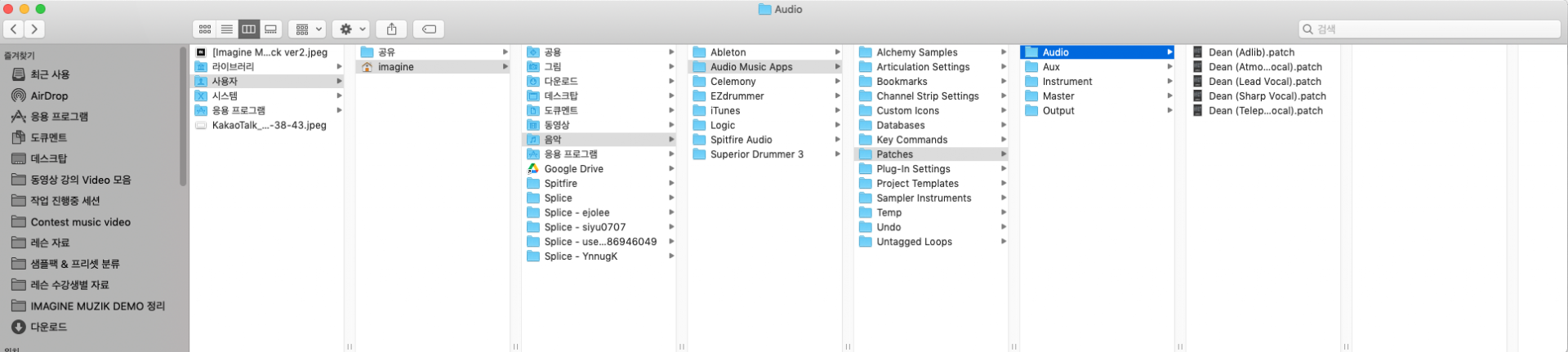Click the search field
The height and width of the screenshot is (352, 1568).
click(1429, 29)
